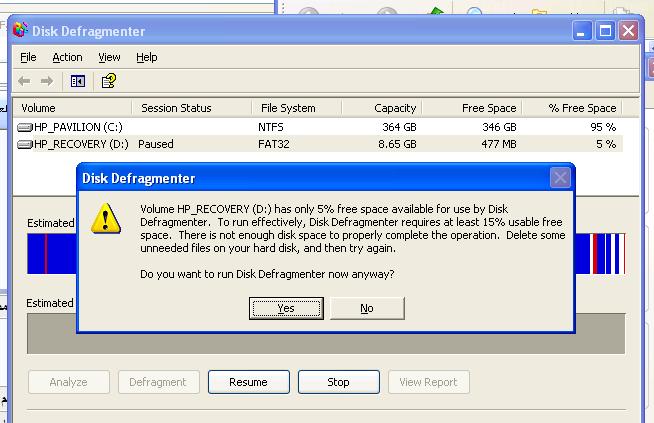Click HP_RECOVERY (D:) drive icon
This screenshot has width=654, height=423.
click(x=25, y=144)
